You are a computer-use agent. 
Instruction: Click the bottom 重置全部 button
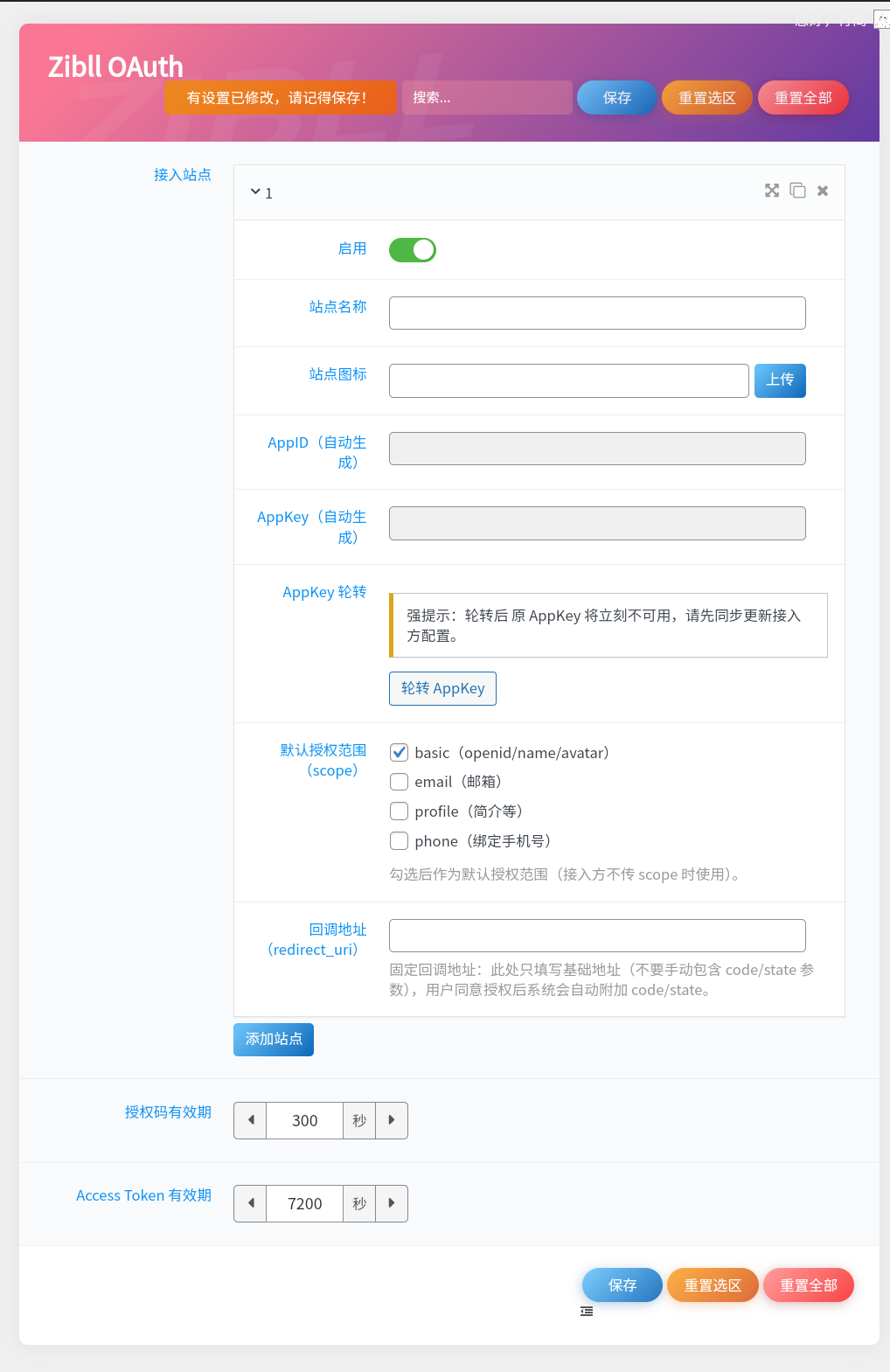tap(808, 1285)
